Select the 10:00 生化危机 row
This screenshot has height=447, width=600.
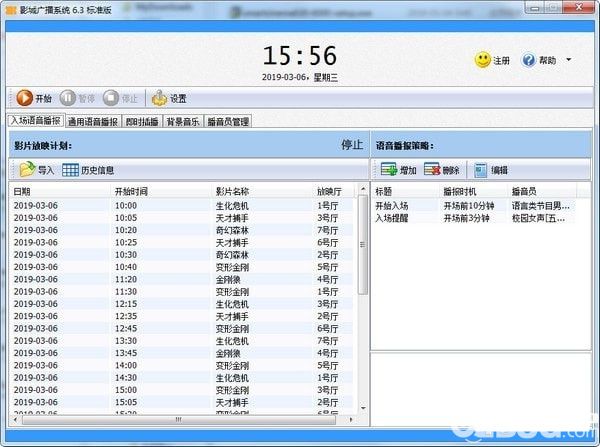(x=181, y=206)
